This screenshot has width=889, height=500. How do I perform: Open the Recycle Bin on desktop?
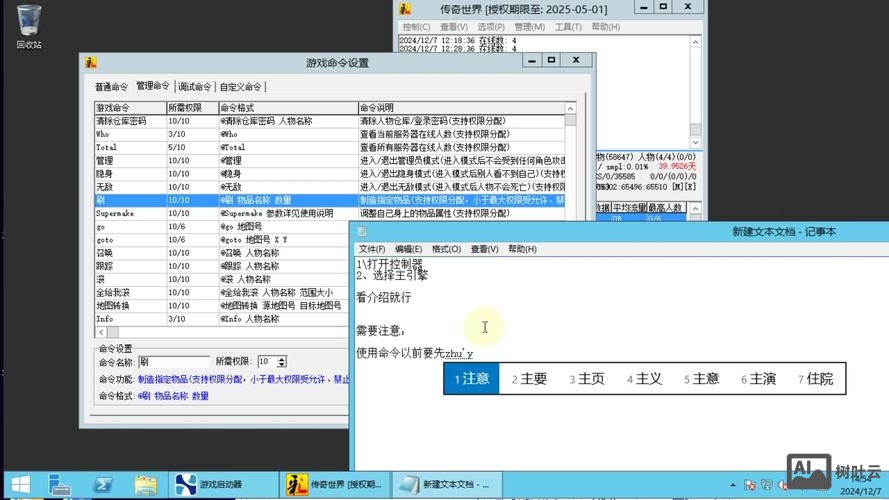29,24
